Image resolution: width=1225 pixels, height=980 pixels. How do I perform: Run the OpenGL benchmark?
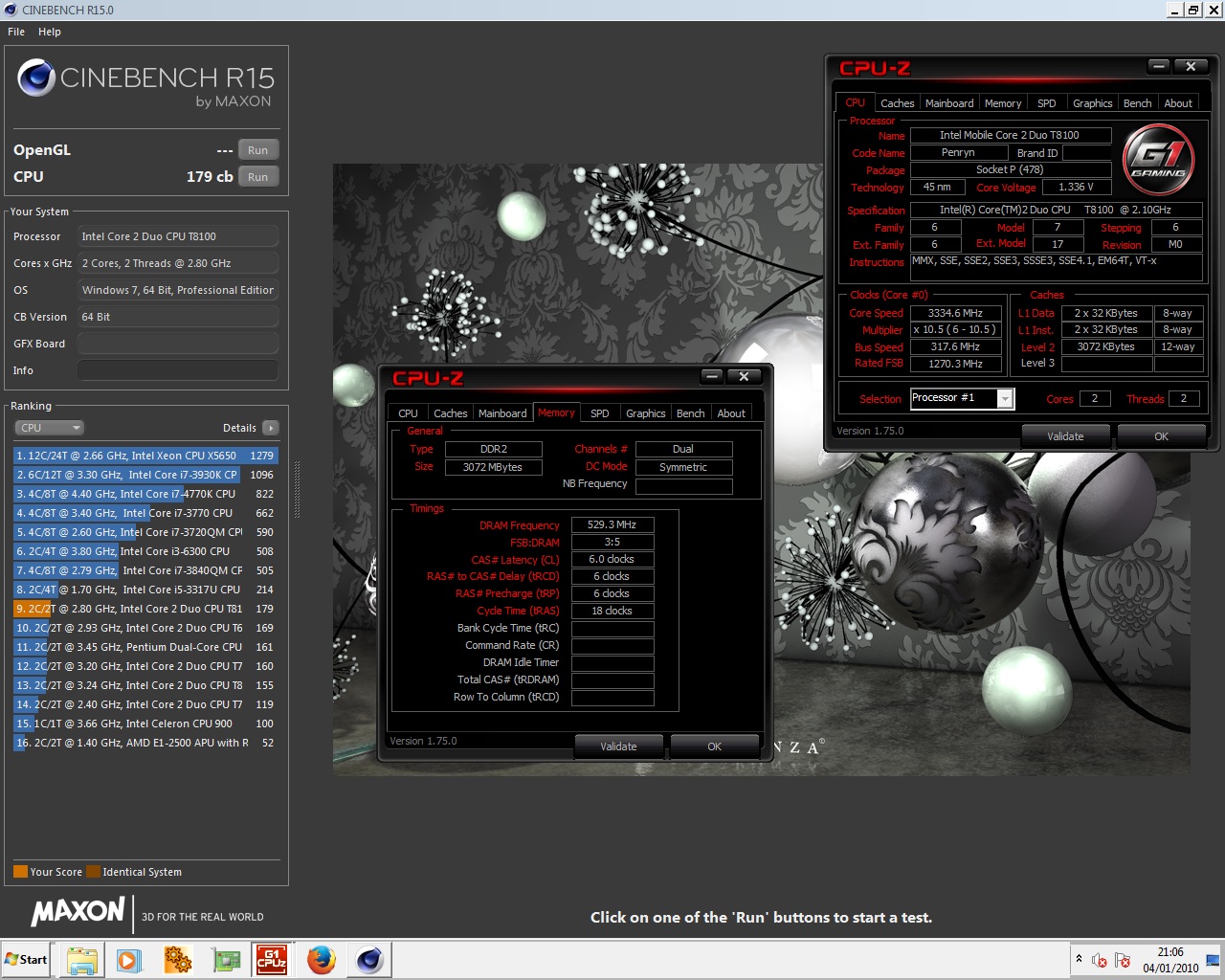(258, 150)
